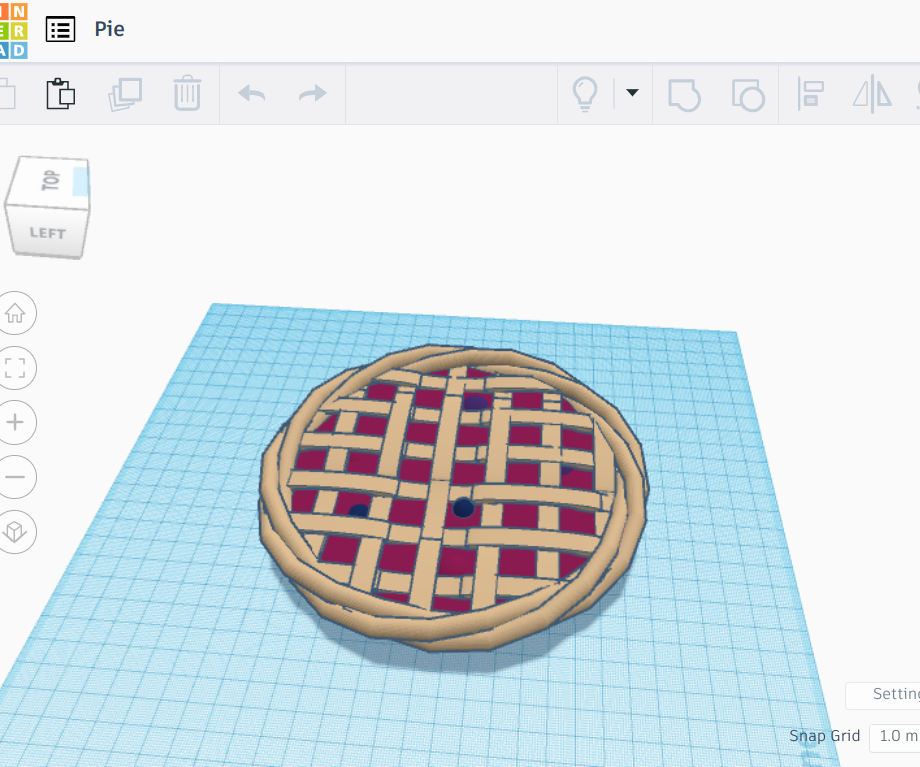Fit the view to the selection
Screen dimensions: 920x767
point(17,368)
